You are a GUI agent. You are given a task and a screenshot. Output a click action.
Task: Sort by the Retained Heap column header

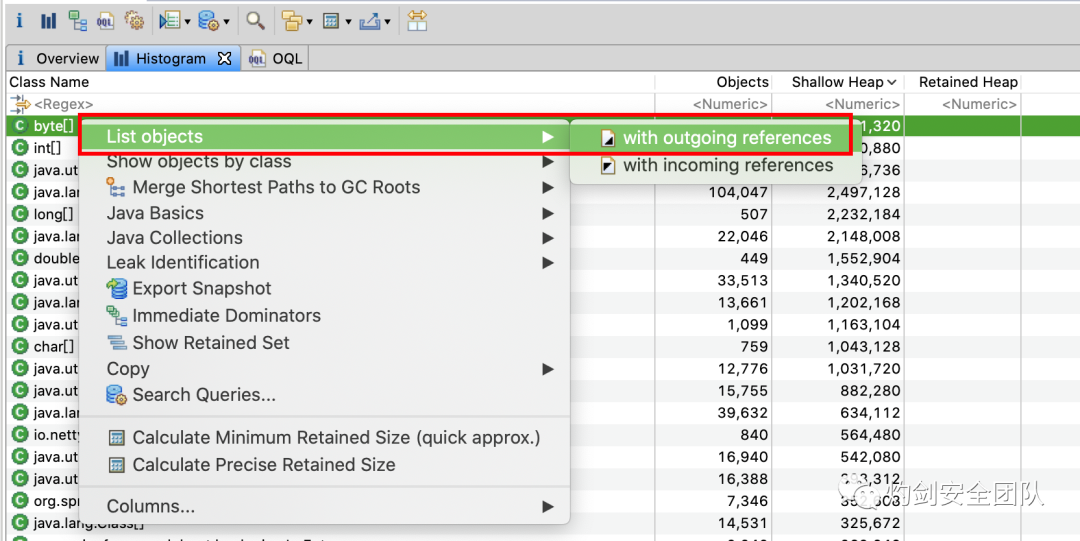tap(968, 82)
